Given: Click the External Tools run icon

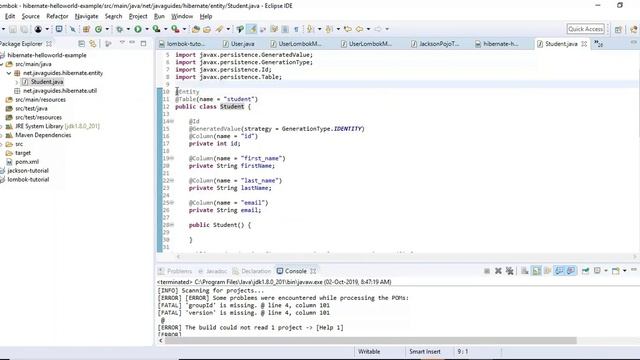Looking at the screenshot, I should click(175, 29).
